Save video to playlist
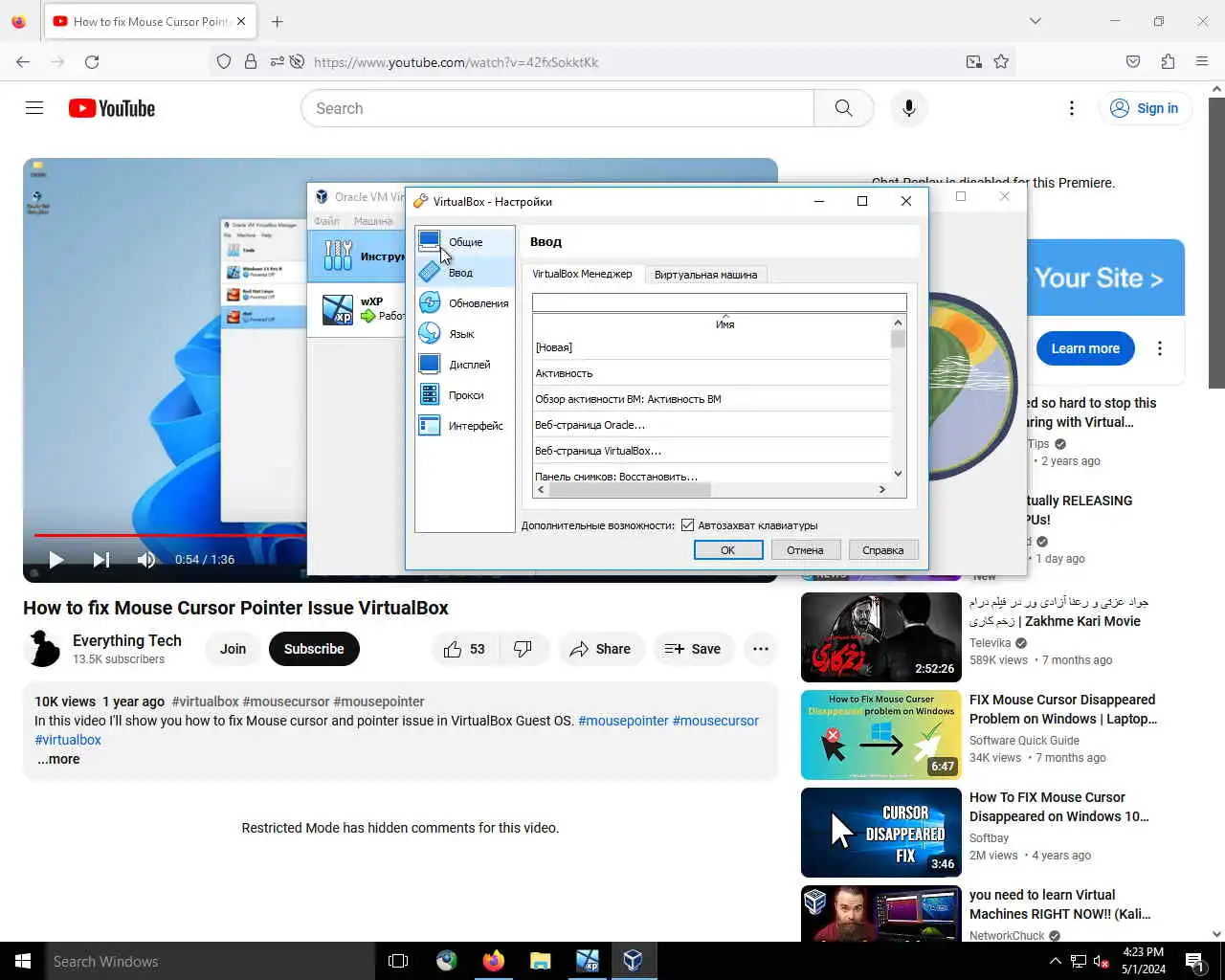Image resolution: width=1225 pixels, height=980 pixels. (x=693, y=649)
